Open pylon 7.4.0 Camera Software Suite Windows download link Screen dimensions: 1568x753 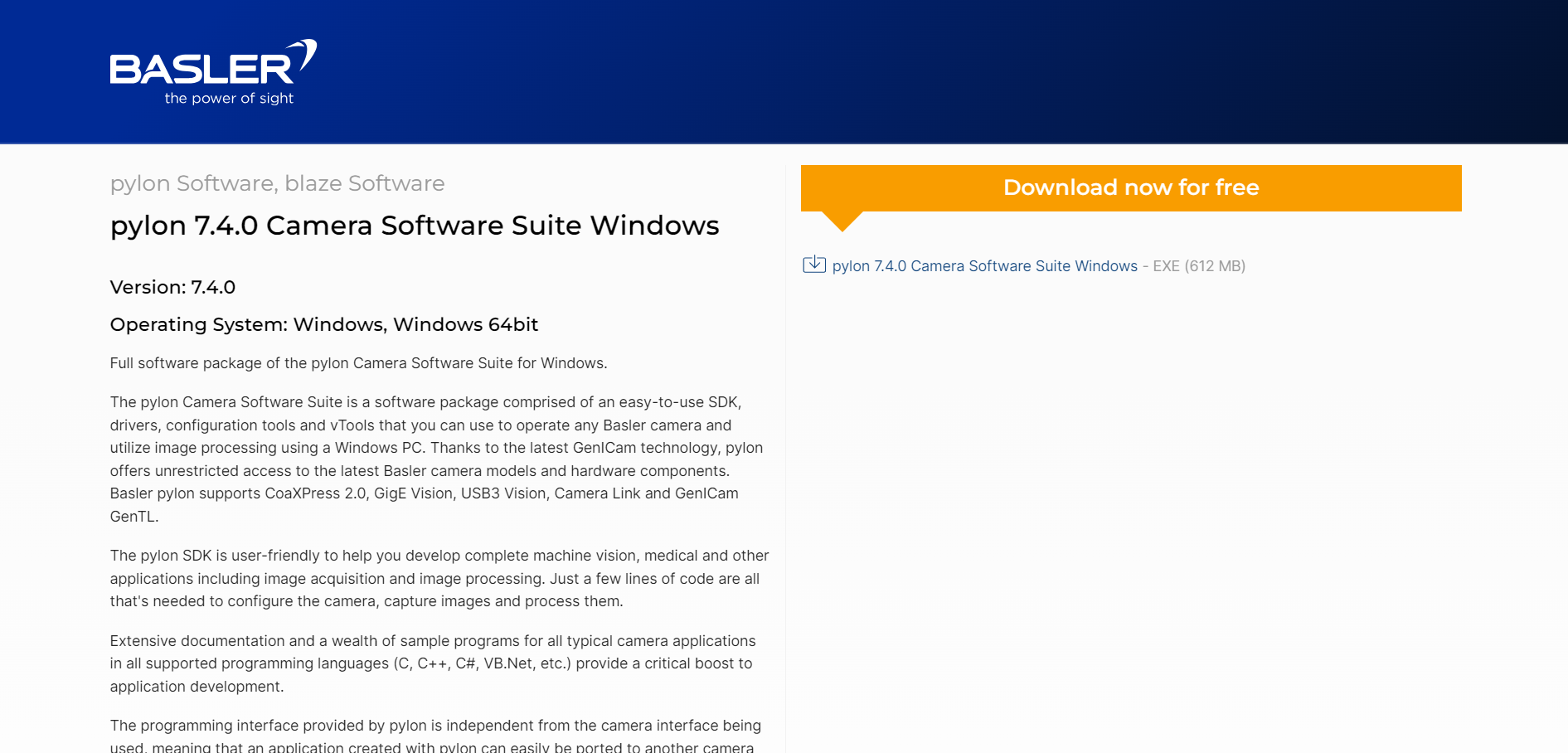984,266
